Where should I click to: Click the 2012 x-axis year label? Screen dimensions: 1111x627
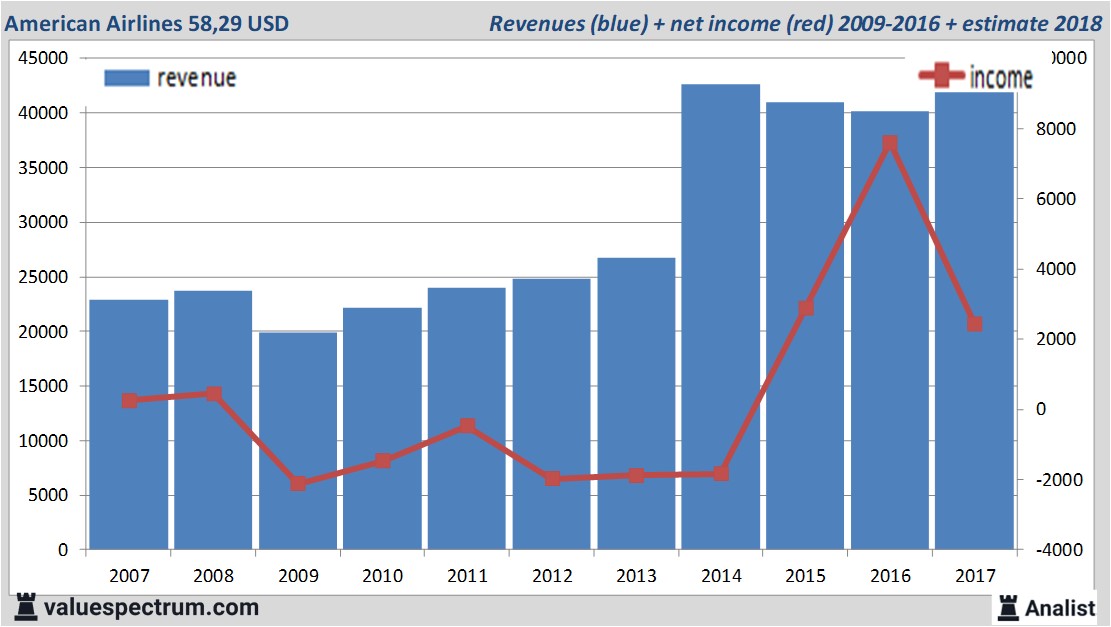click(551, 576)
